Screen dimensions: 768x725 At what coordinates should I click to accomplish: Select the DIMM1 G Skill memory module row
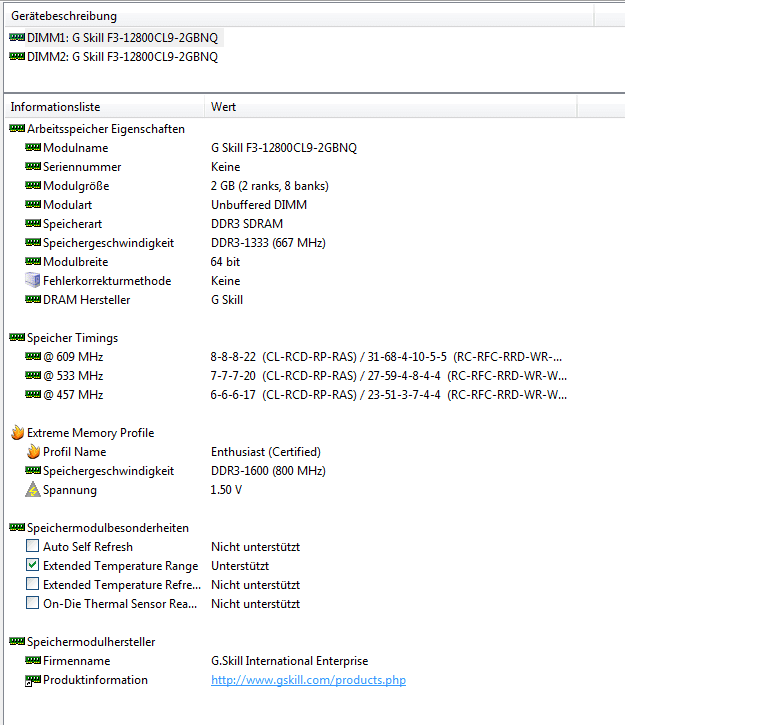click(115, 38)
